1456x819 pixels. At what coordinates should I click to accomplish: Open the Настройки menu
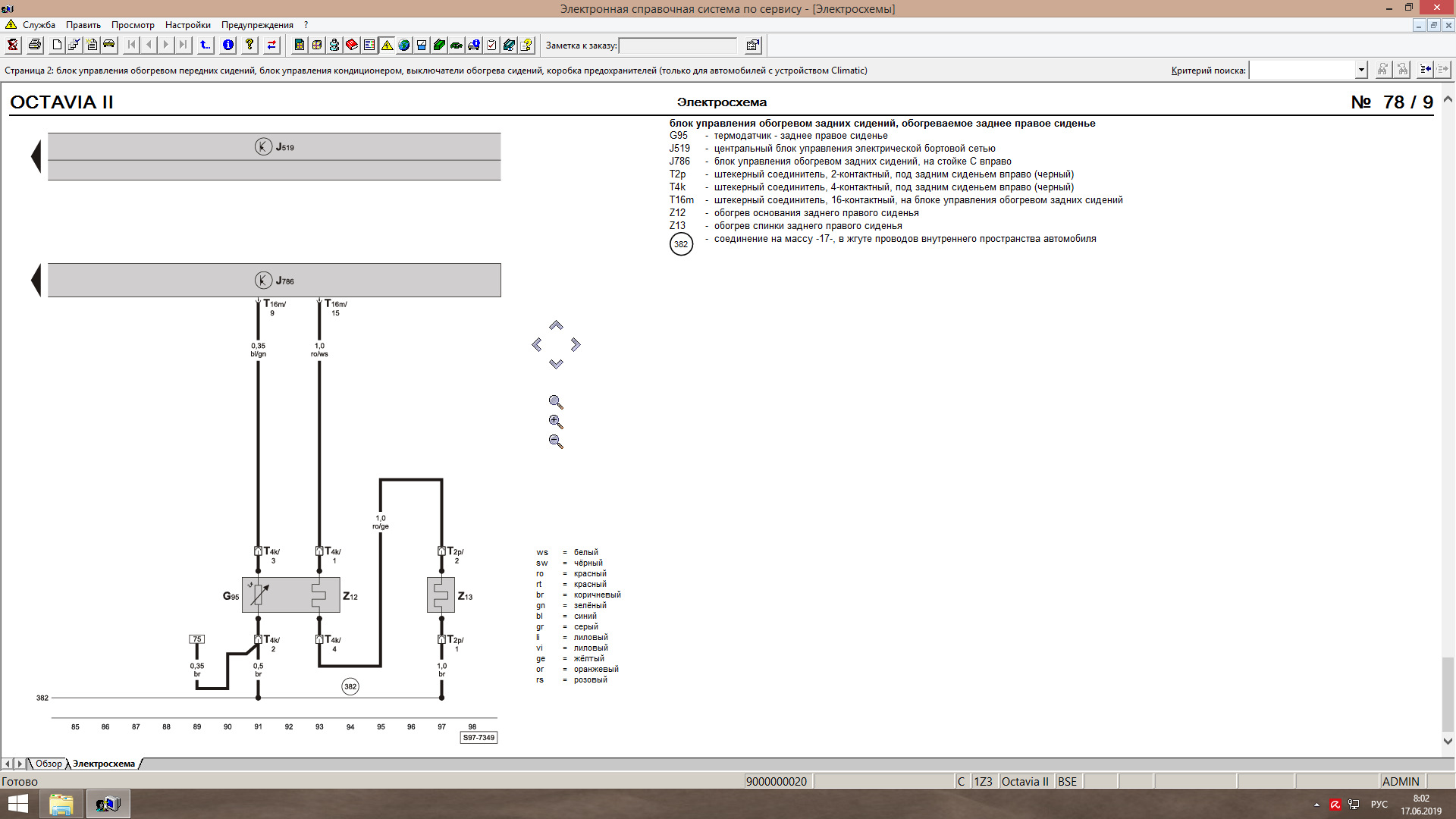pyautogui.click(x=188, y=25)
